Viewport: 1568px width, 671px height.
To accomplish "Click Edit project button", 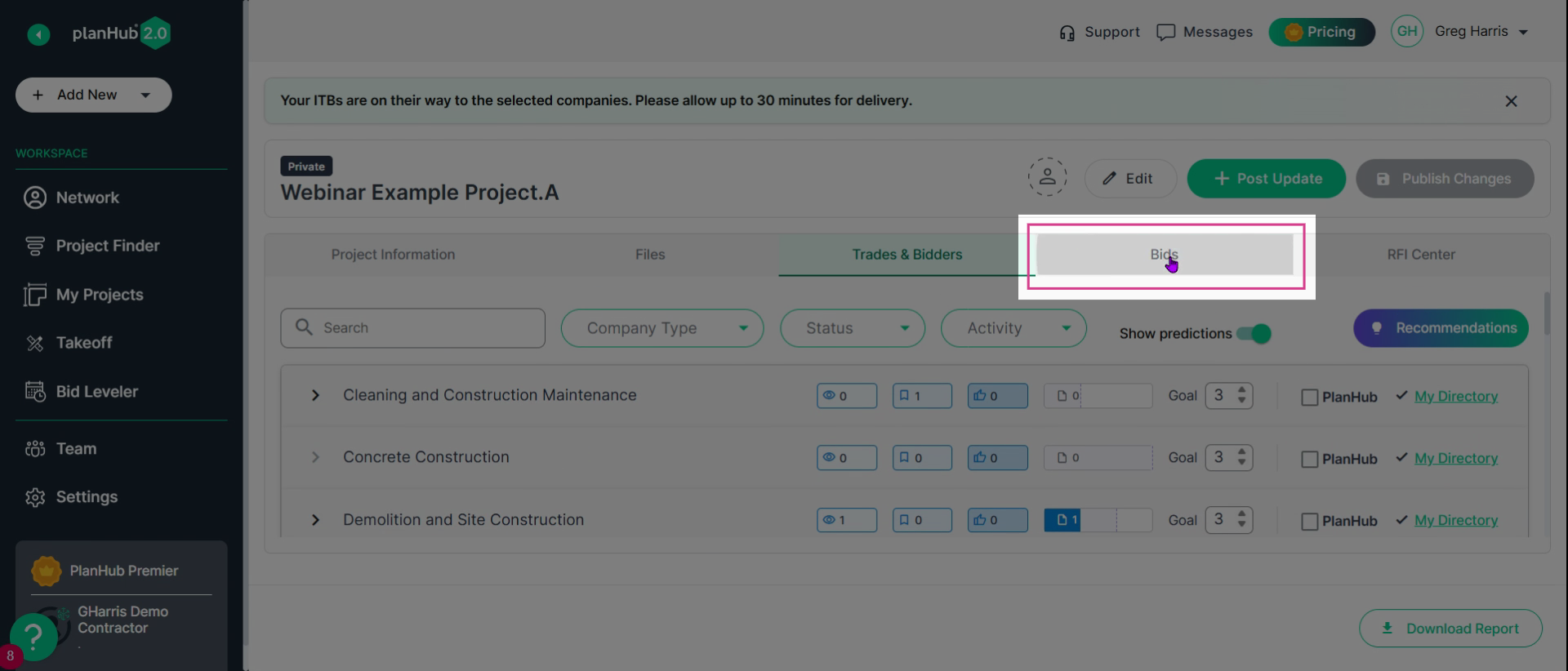I will click(x=1130, y=179).
